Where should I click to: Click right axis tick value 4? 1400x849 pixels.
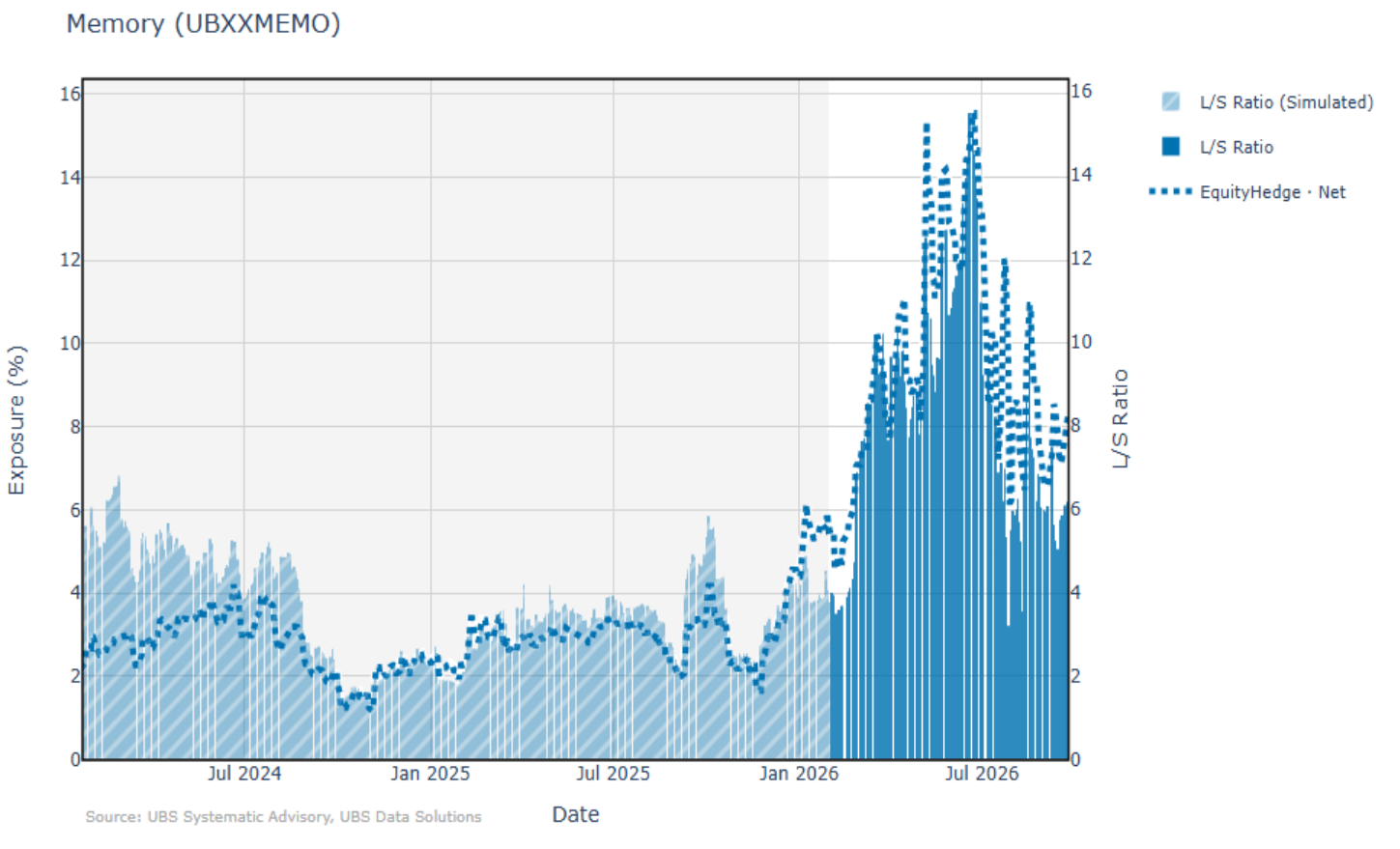(1076, 592)
